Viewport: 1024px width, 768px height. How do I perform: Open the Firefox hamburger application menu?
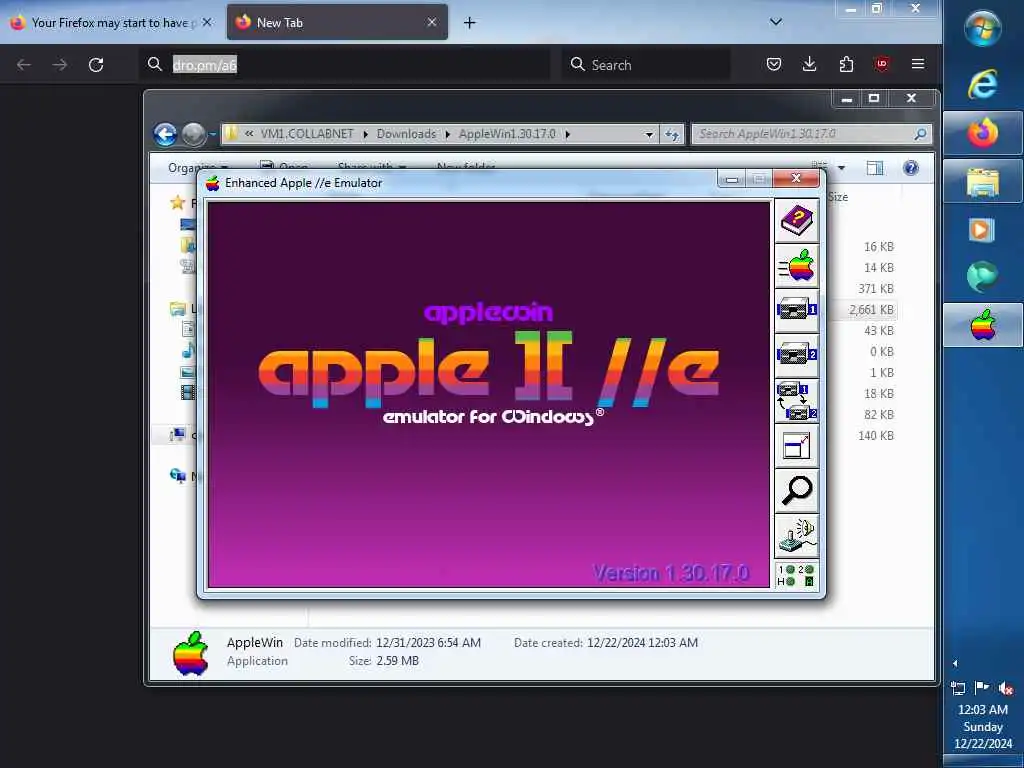pos(918,64)
